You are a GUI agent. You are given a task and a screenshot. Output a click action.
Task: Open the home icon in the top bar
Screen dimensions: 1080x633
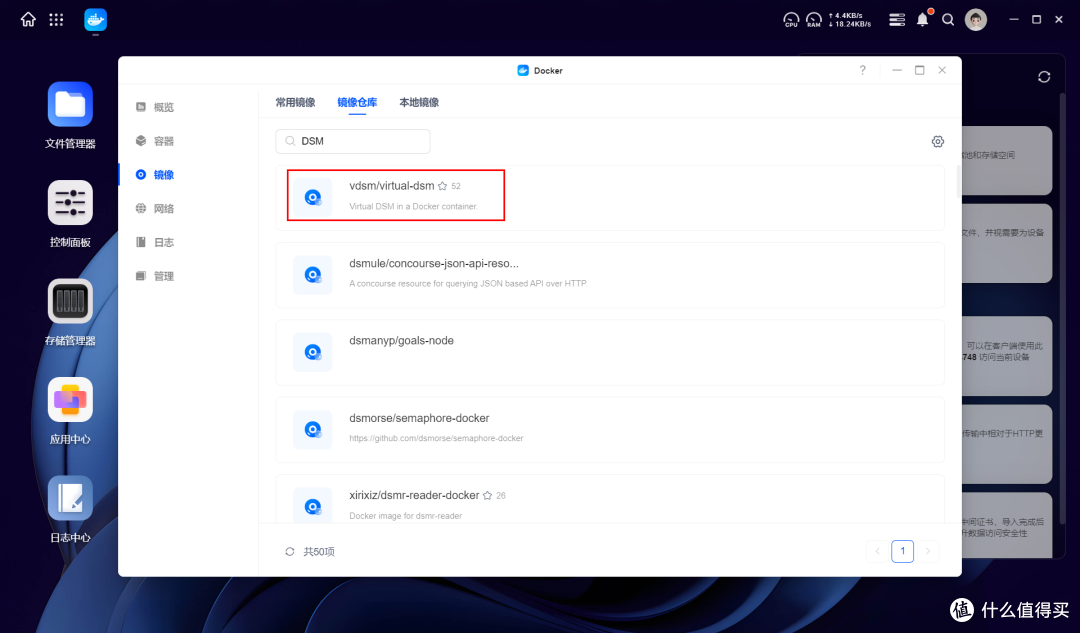point(28,20)
